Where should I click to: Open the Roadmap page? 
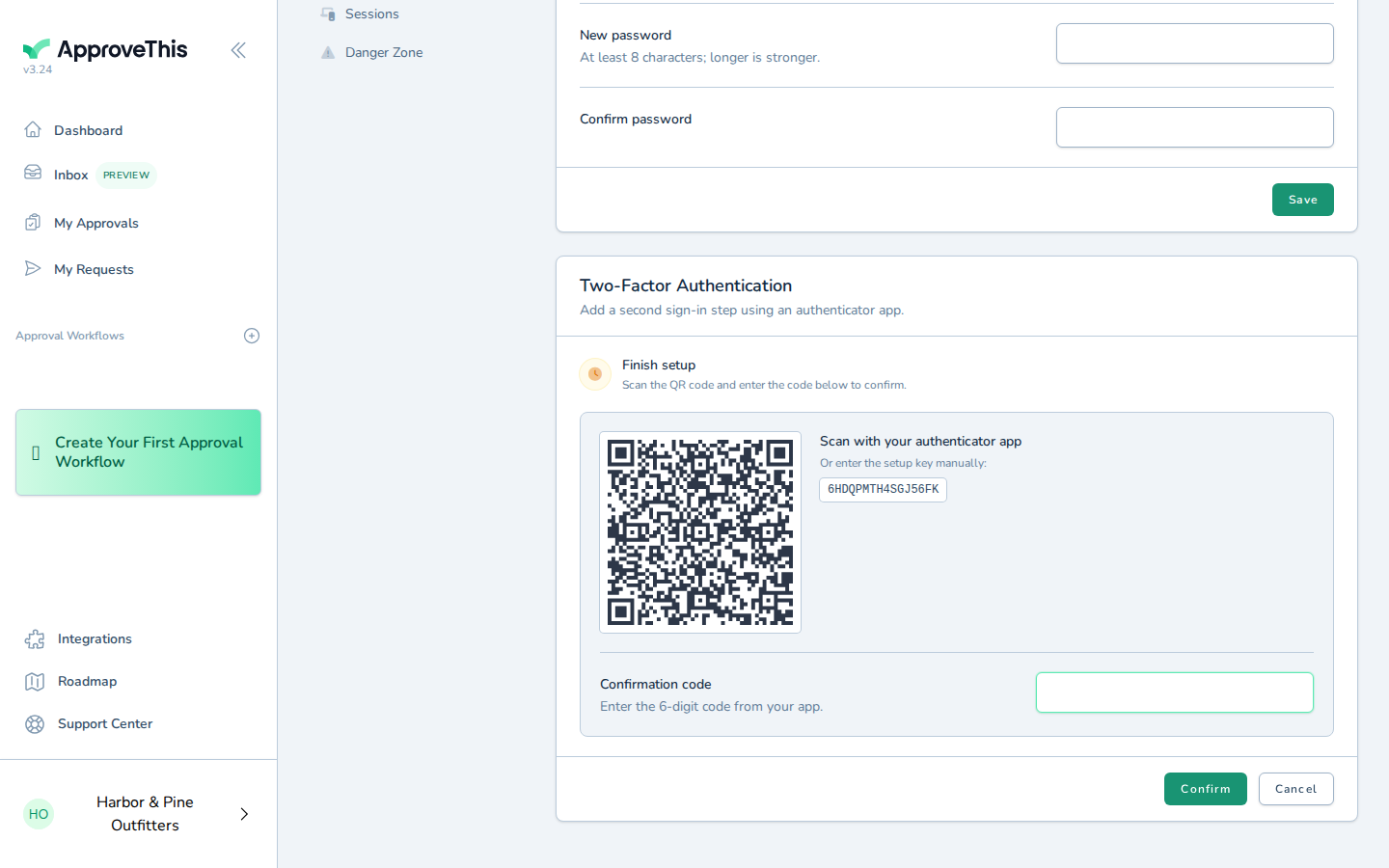(87, 681)
